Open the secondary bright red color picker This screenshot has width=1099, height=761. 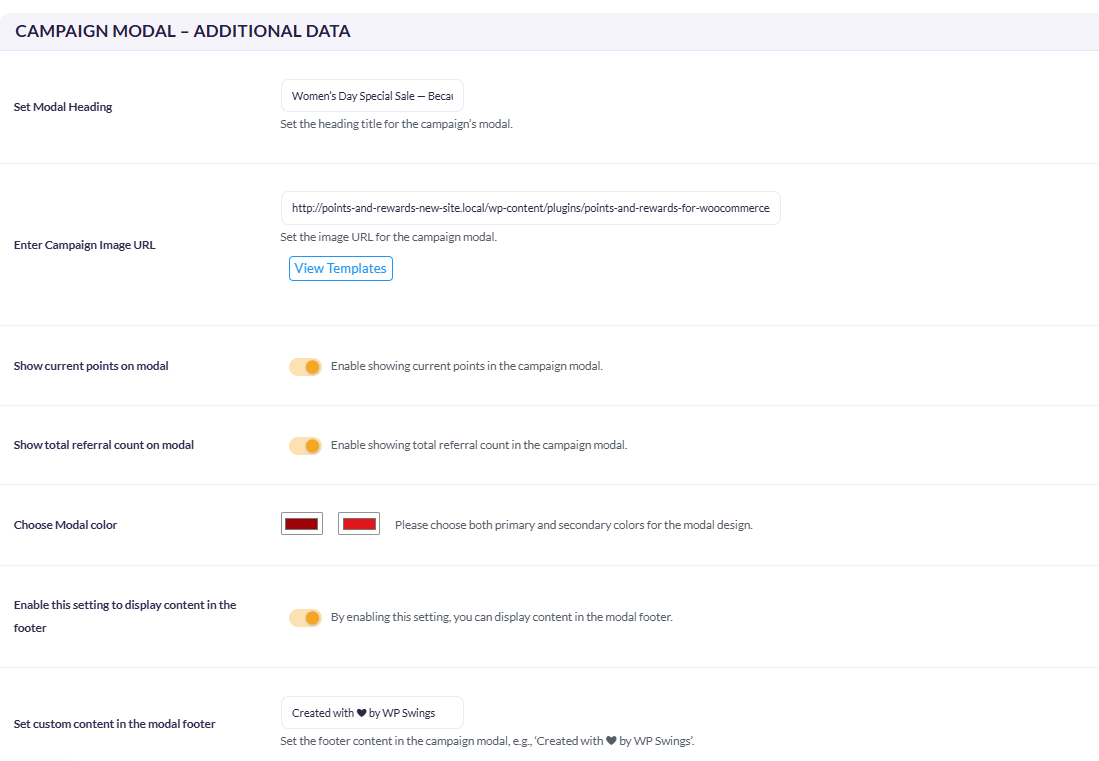click(x=359, y=523)
